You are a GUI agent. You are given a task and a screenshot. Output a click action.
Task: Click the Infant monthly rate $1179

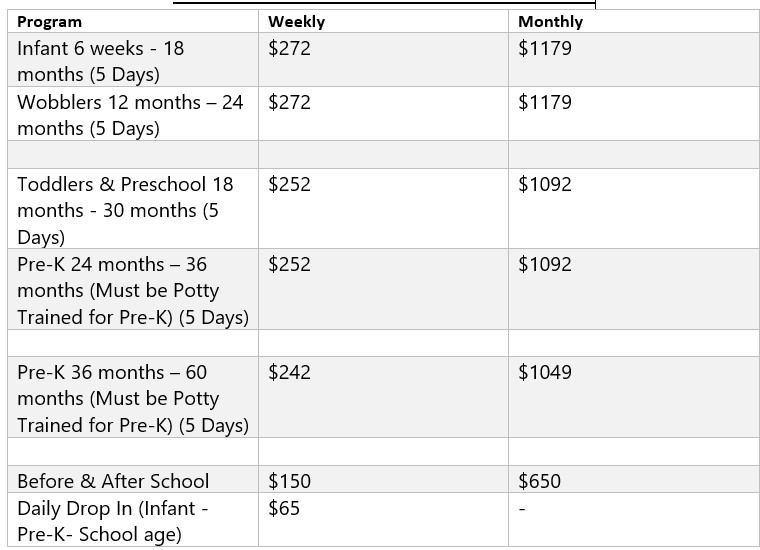point(545,48)
